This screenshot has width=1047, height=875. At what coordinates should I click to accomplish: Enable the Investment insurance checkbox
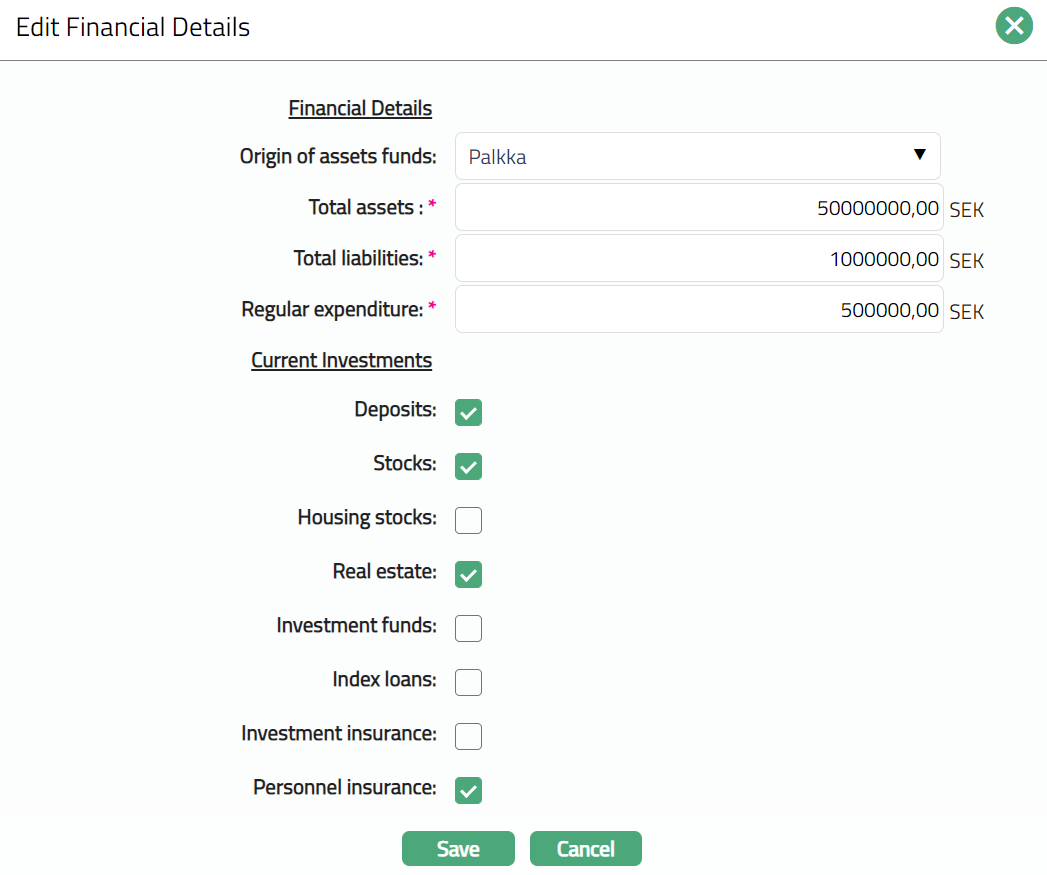click(468, 736)
